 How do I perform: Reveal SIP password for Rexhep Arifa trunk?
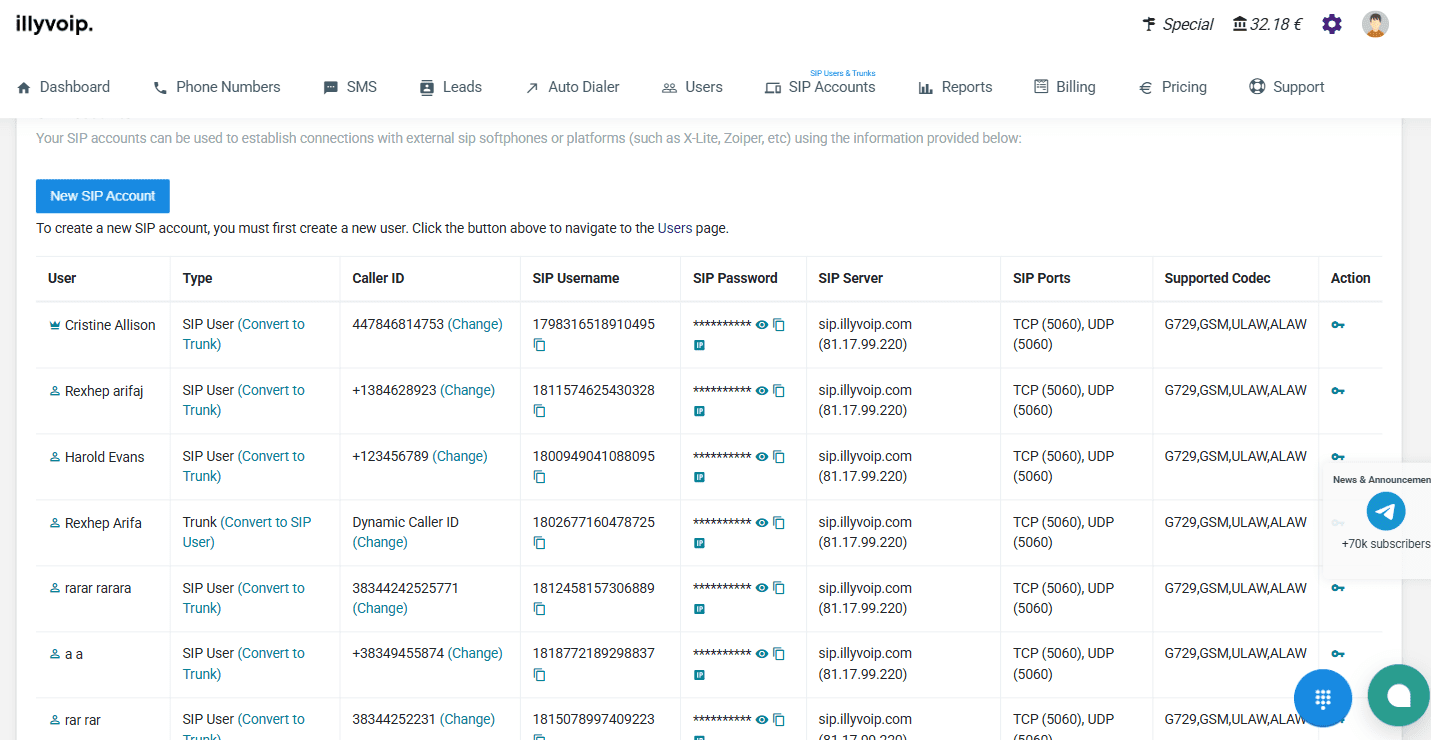point(762,523)
